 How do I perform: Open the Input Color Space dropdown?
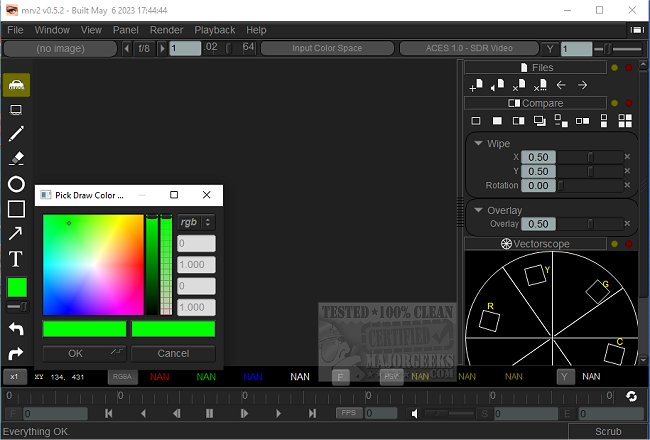pos(327,48)
